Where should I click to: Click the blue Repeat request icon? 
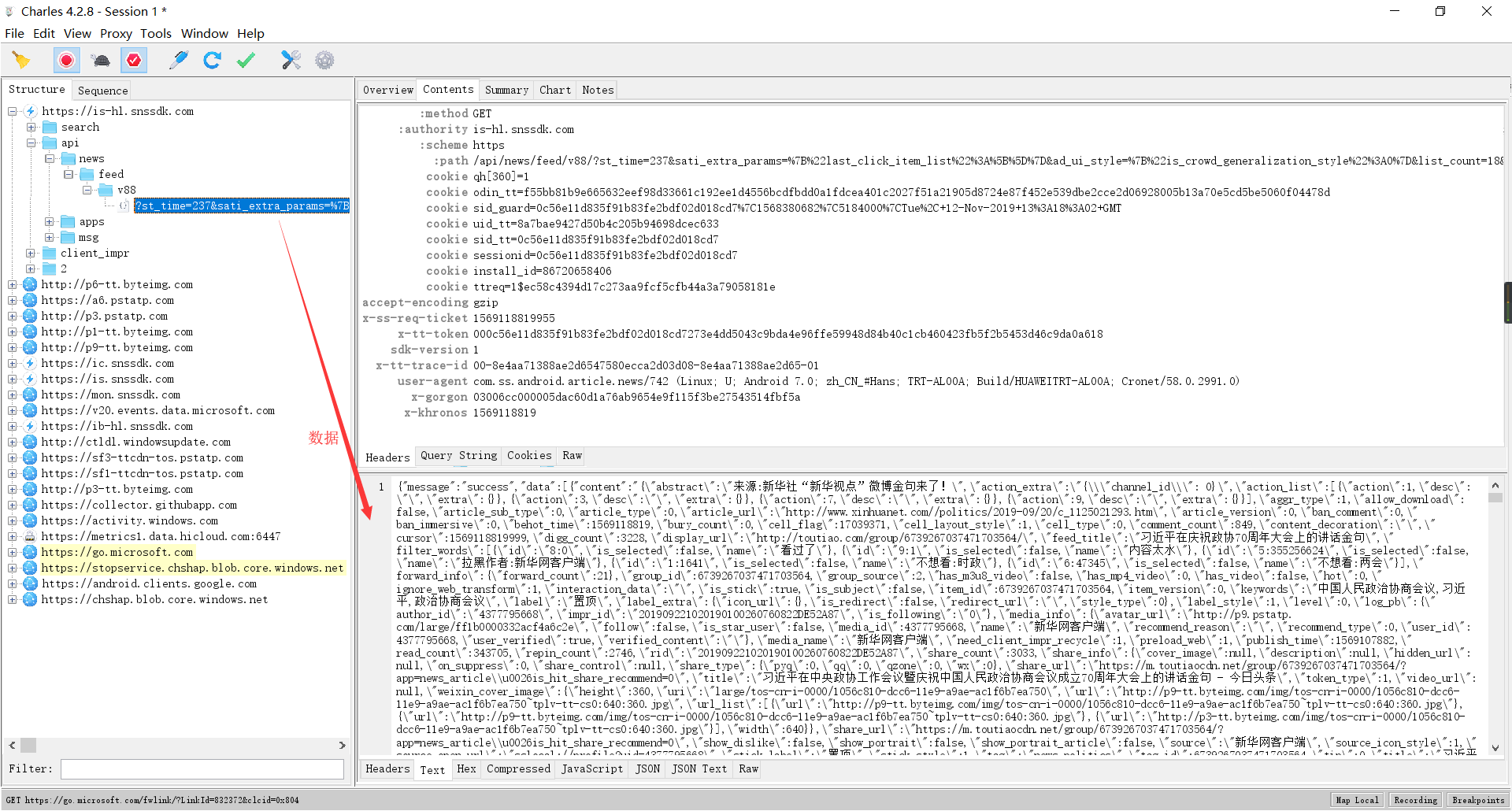point(212,60)
